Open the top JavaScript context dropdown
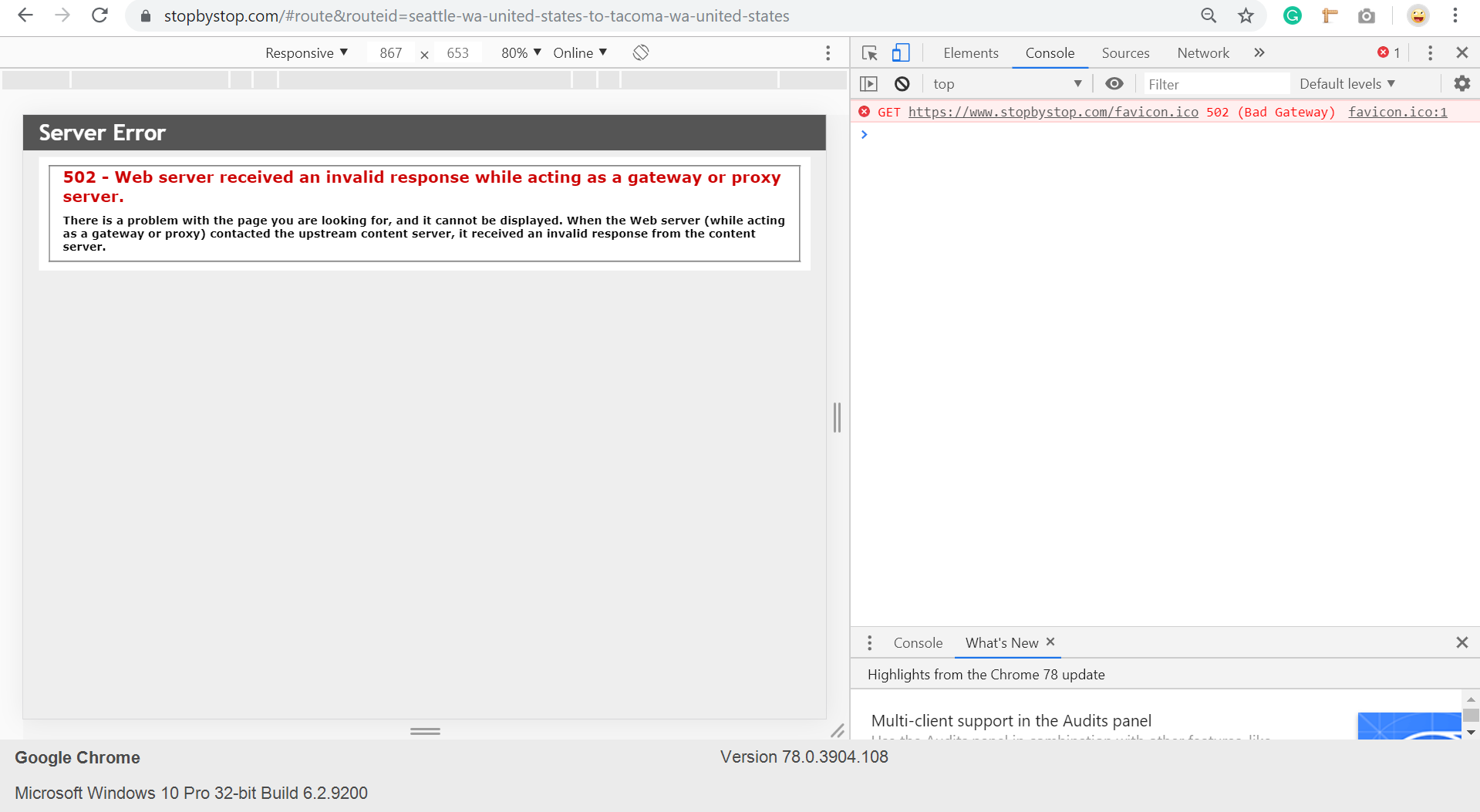Screen dimensions: 1480x812 1007,83
